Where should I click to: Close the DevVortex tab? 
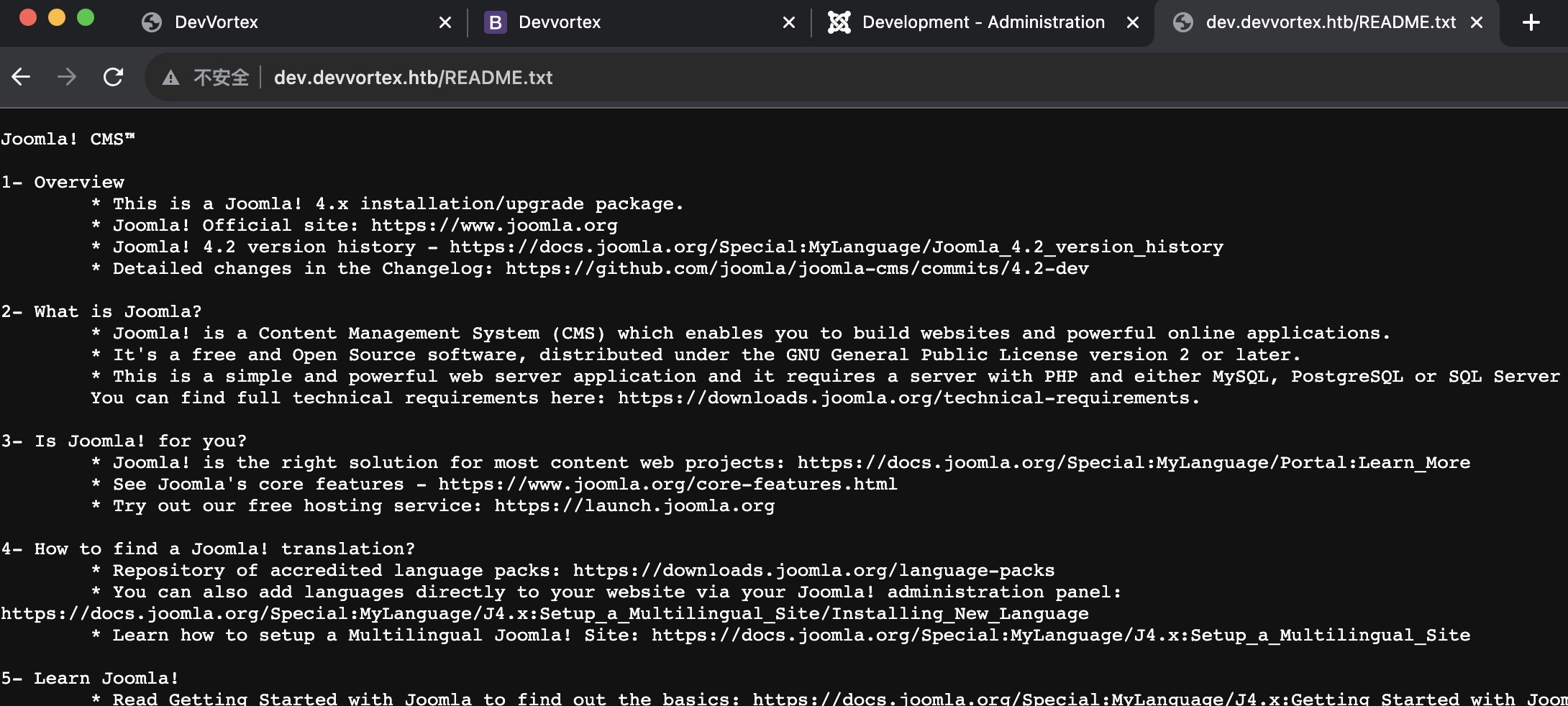pos(445,22)
